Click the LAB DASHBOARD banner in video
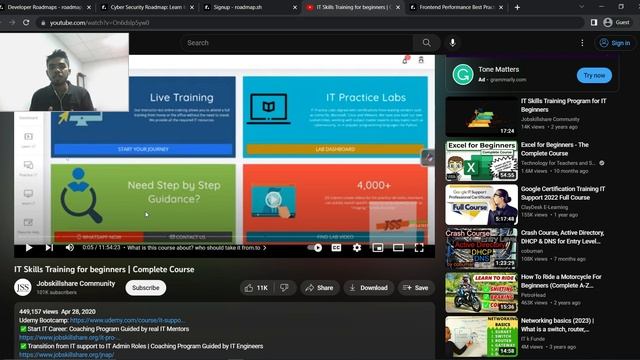This screenshot has height=360, width=640. [x=335, y=149]
